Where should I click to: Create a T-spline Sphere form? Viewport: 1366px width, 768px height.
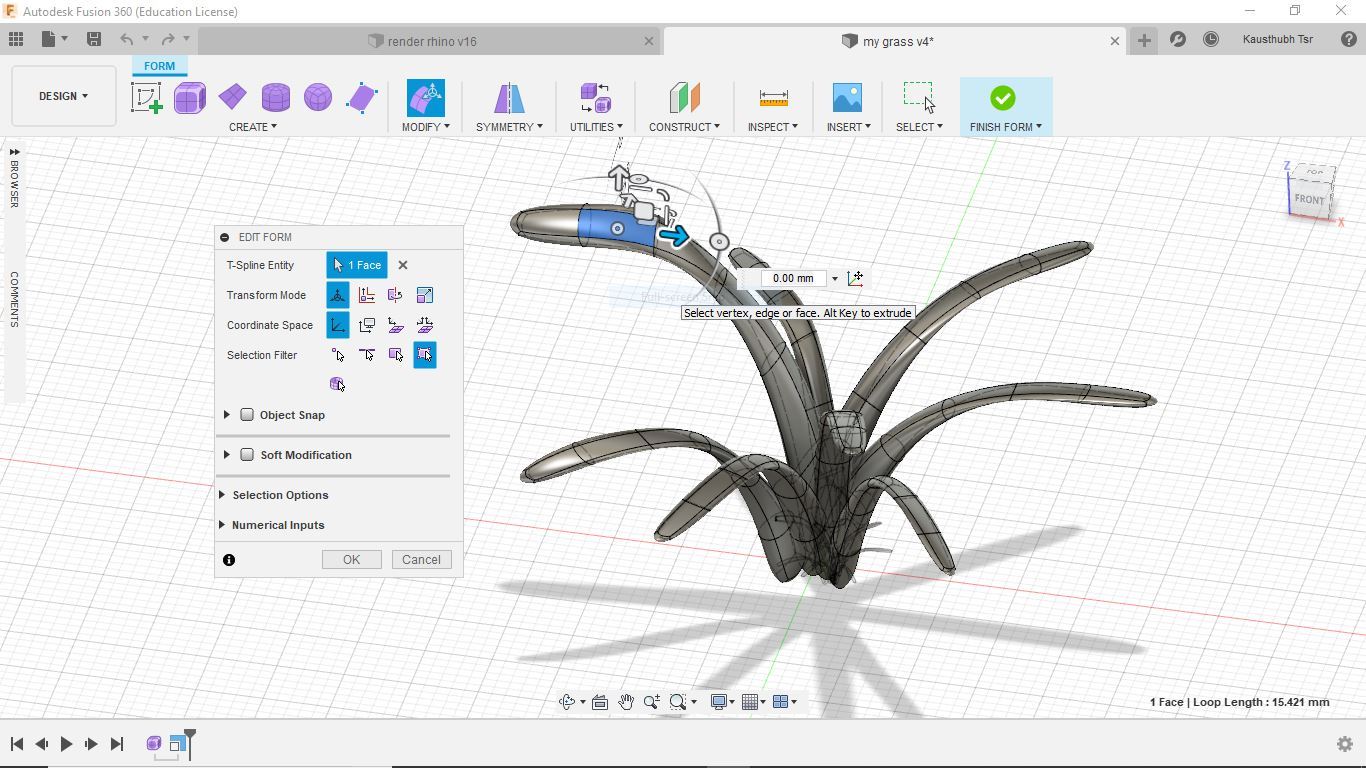click(x=318, y=98)
